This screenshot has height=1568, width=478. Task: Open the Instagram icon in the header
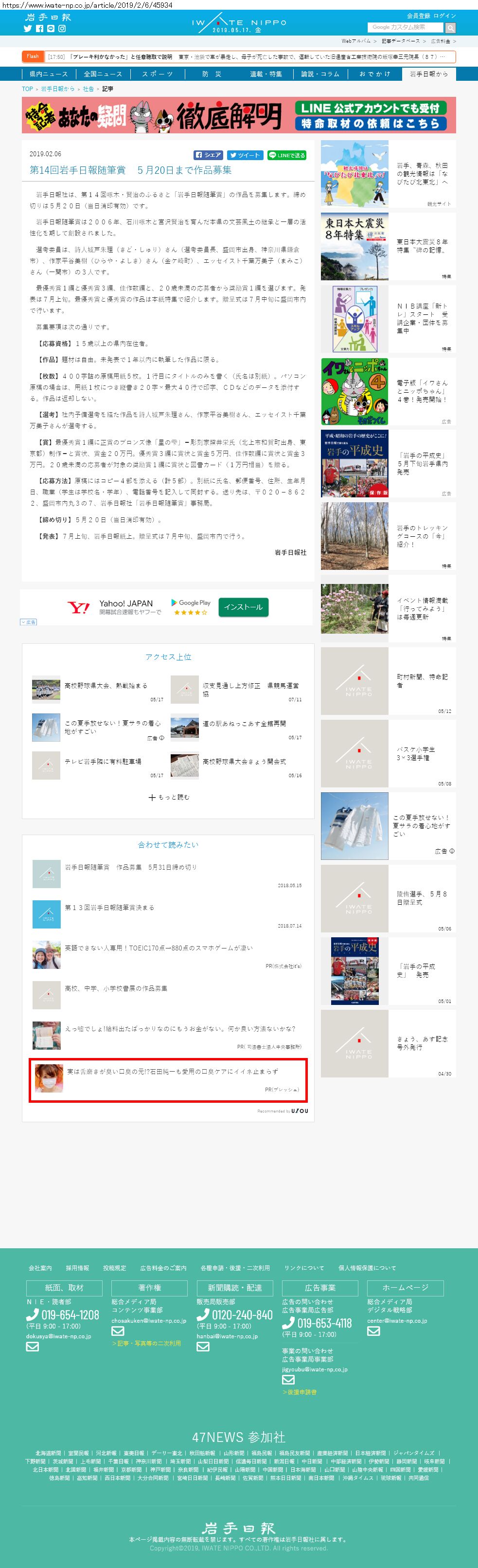point(62,29)
